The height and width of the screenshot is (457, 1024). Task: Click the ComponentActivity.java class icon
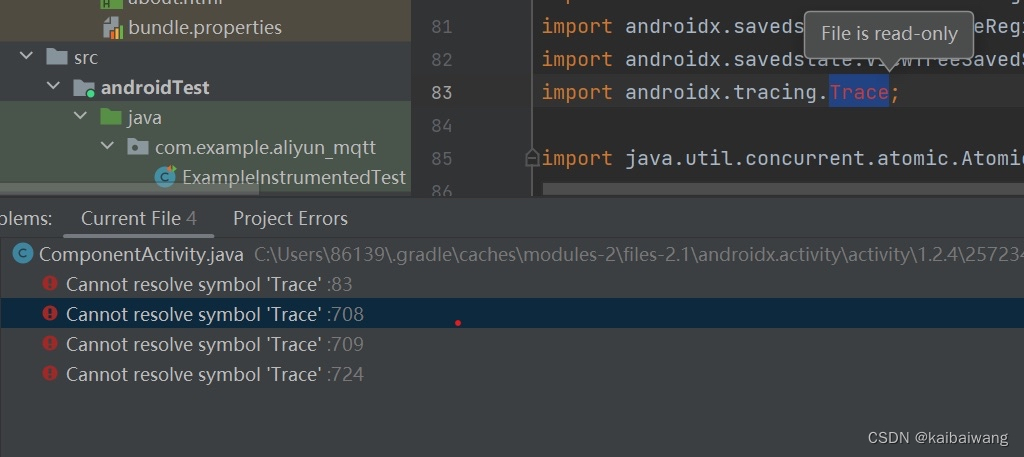tap(22, 254)
